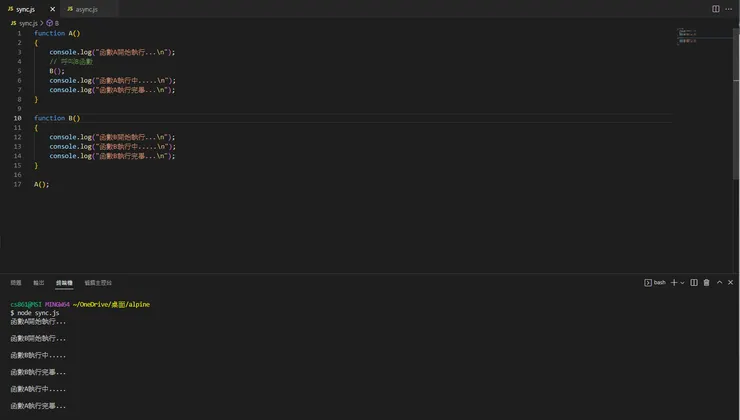
Task: Select function B symbol in breadcrumb
Action: coord(53,22)
